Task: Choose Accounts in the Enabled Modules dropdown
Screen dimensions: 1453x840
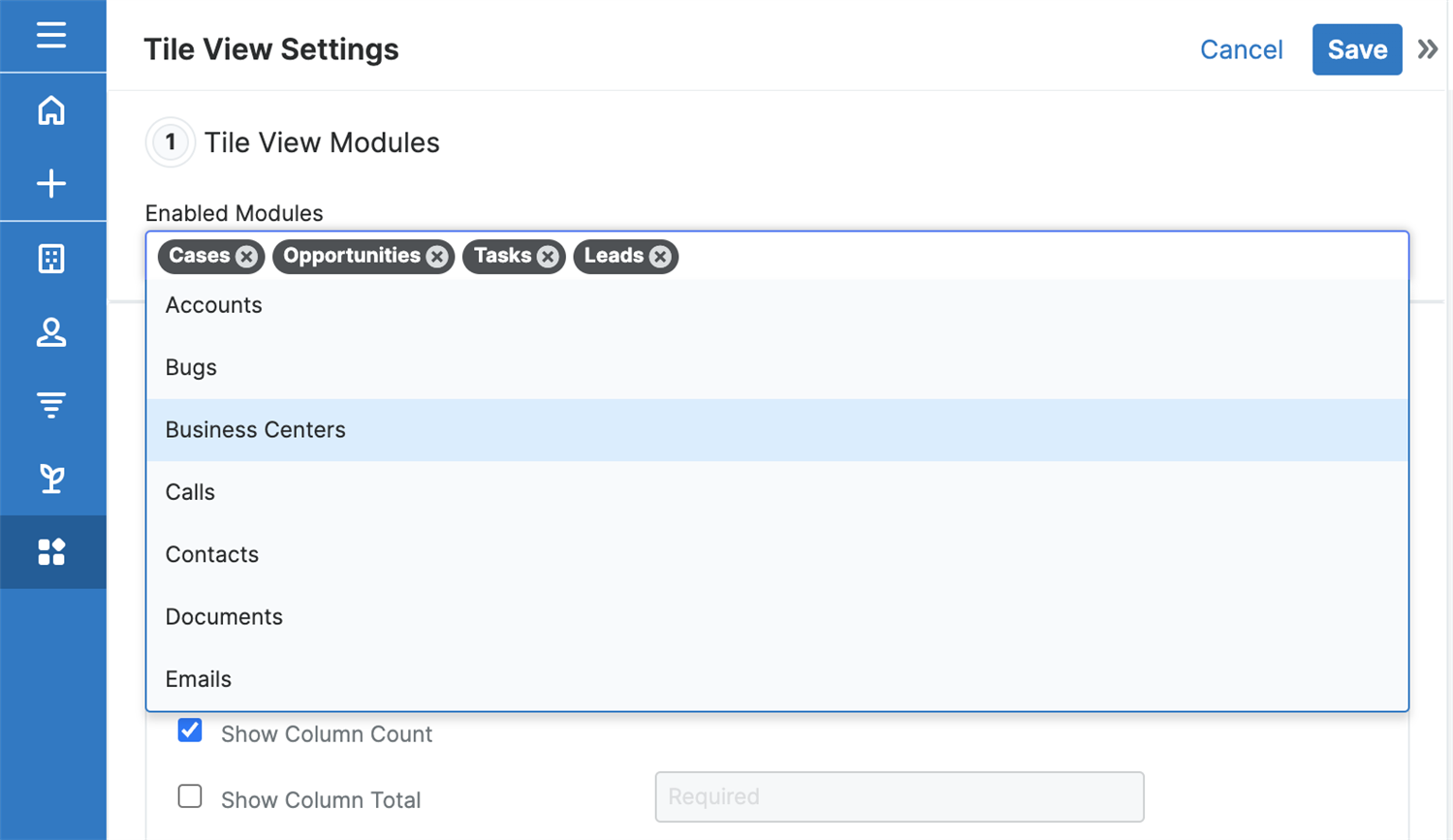Action: [x=214, y=305]
